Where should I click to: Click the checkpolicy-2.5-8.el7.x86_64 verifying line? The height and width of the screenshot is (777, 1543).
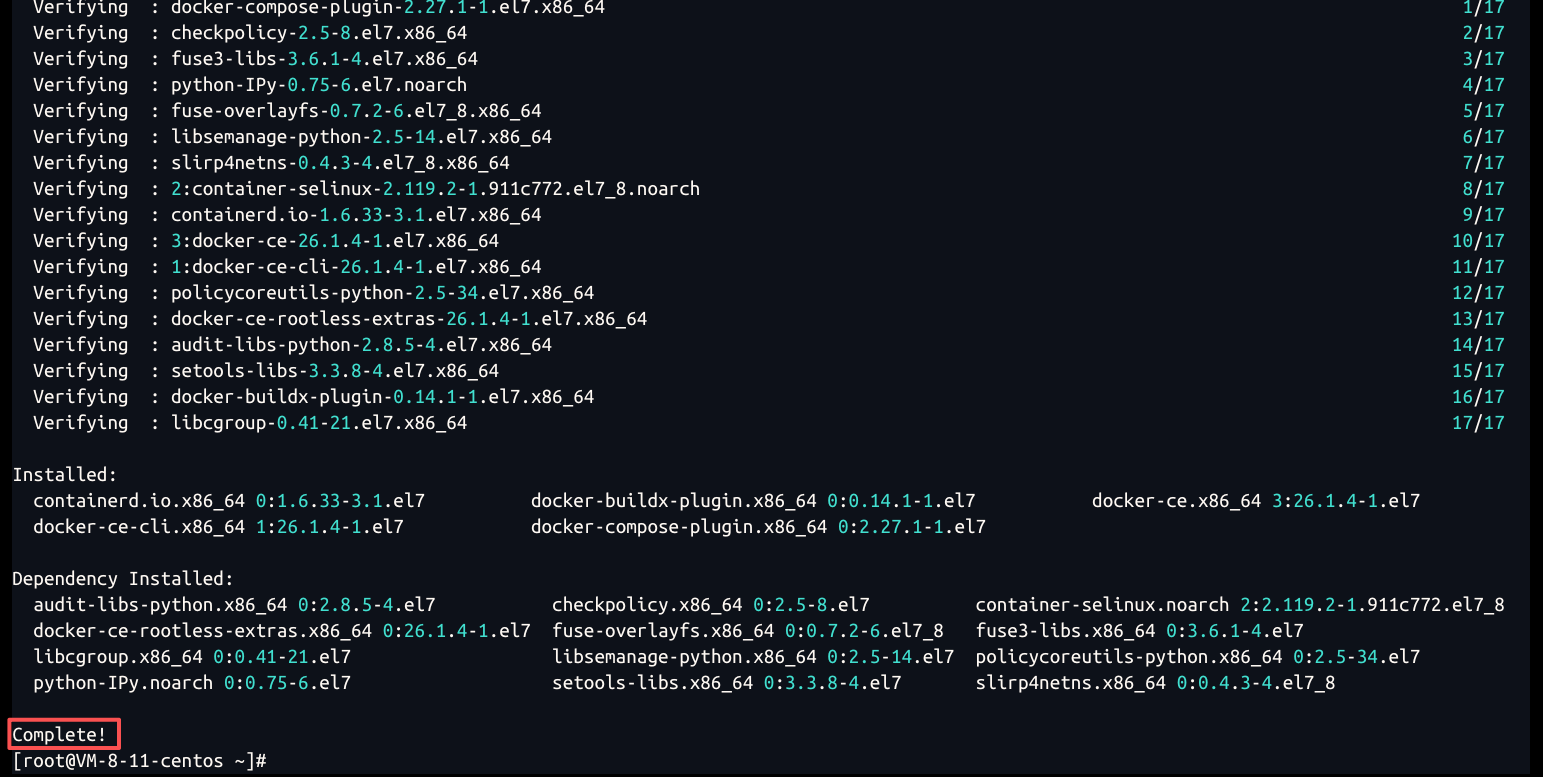pos(768,32)
